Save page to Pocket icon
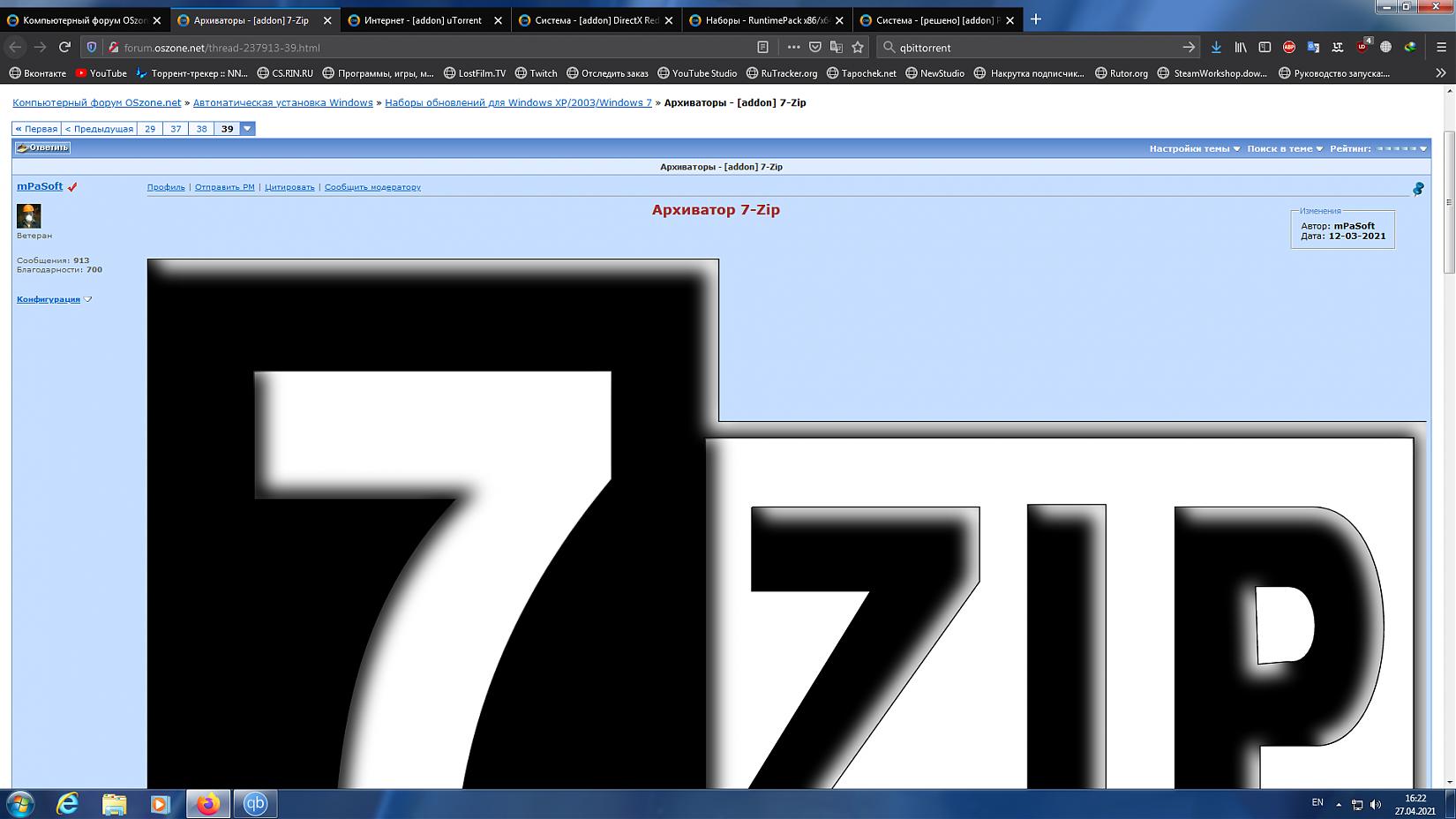The height and width of the screenshot is (819, 1456). click(815, 47)
